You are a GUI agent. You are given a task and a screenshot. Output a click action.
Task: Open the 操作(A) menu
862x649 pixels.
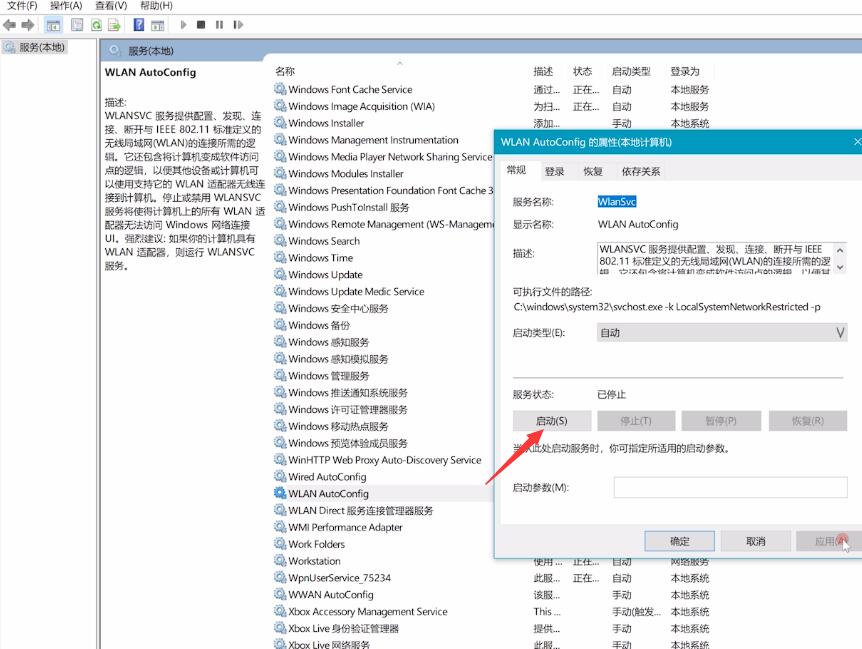tap(66, 5)
